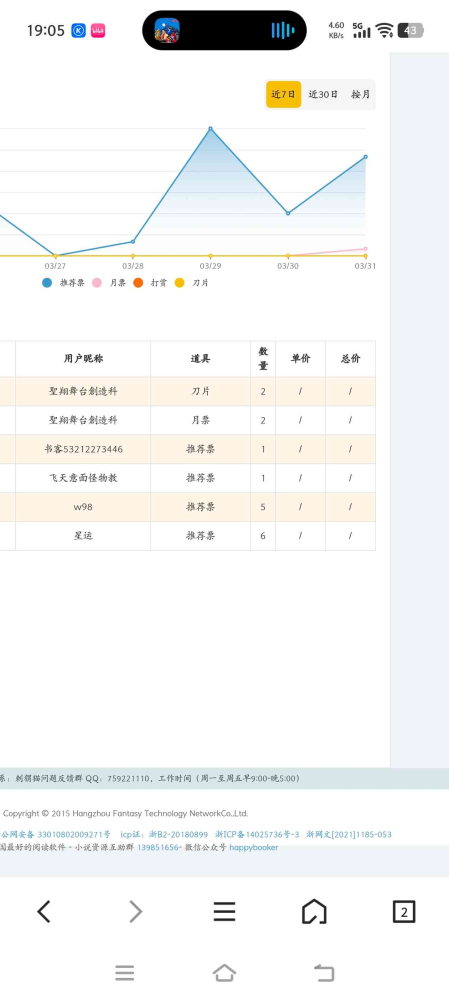Tap the 19:05 clock in status bar

point(46,30)
